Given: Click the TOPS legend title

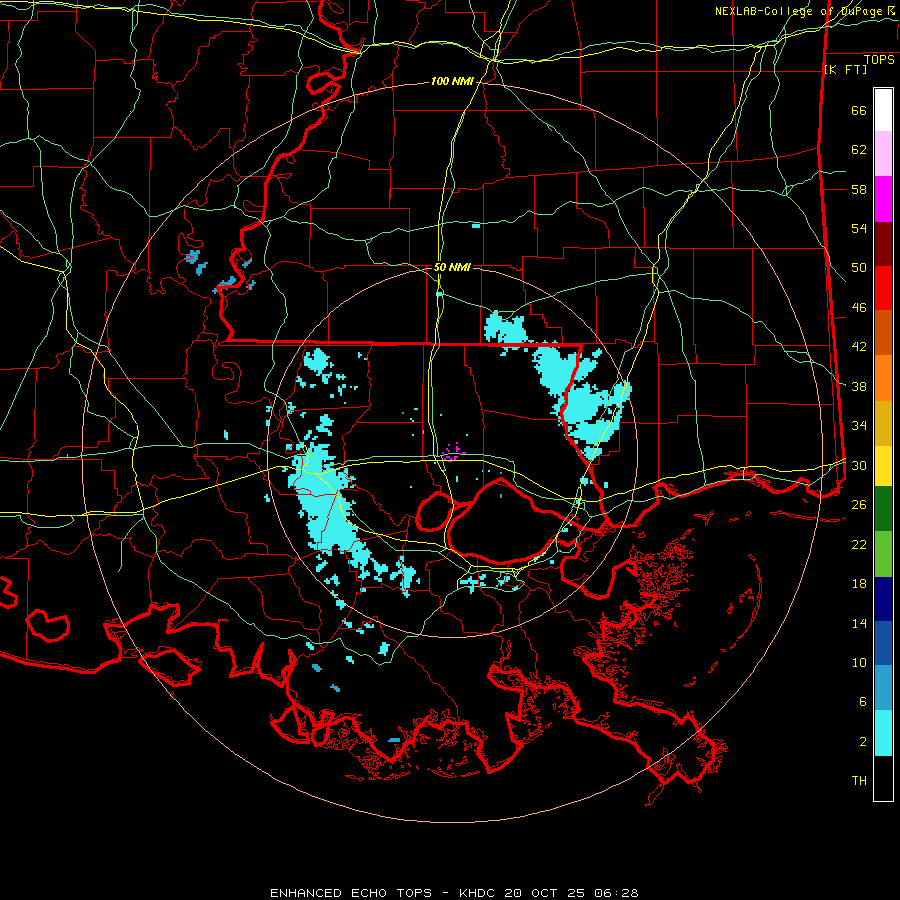Looking at the screenshot, I should (x=879, y=60).
